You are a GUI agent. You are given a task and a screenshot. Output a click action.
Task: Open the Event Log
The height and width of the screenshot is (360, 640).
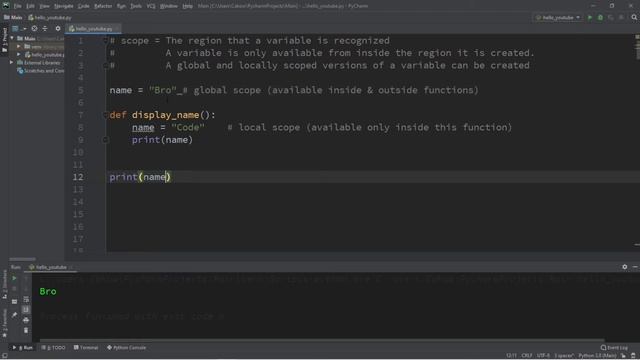click(614, 348)
